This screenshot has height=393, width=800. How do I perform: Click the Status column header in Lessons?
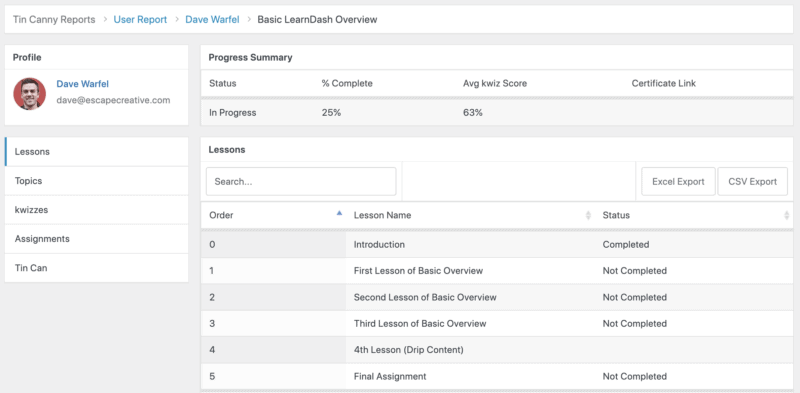(694, 215)
